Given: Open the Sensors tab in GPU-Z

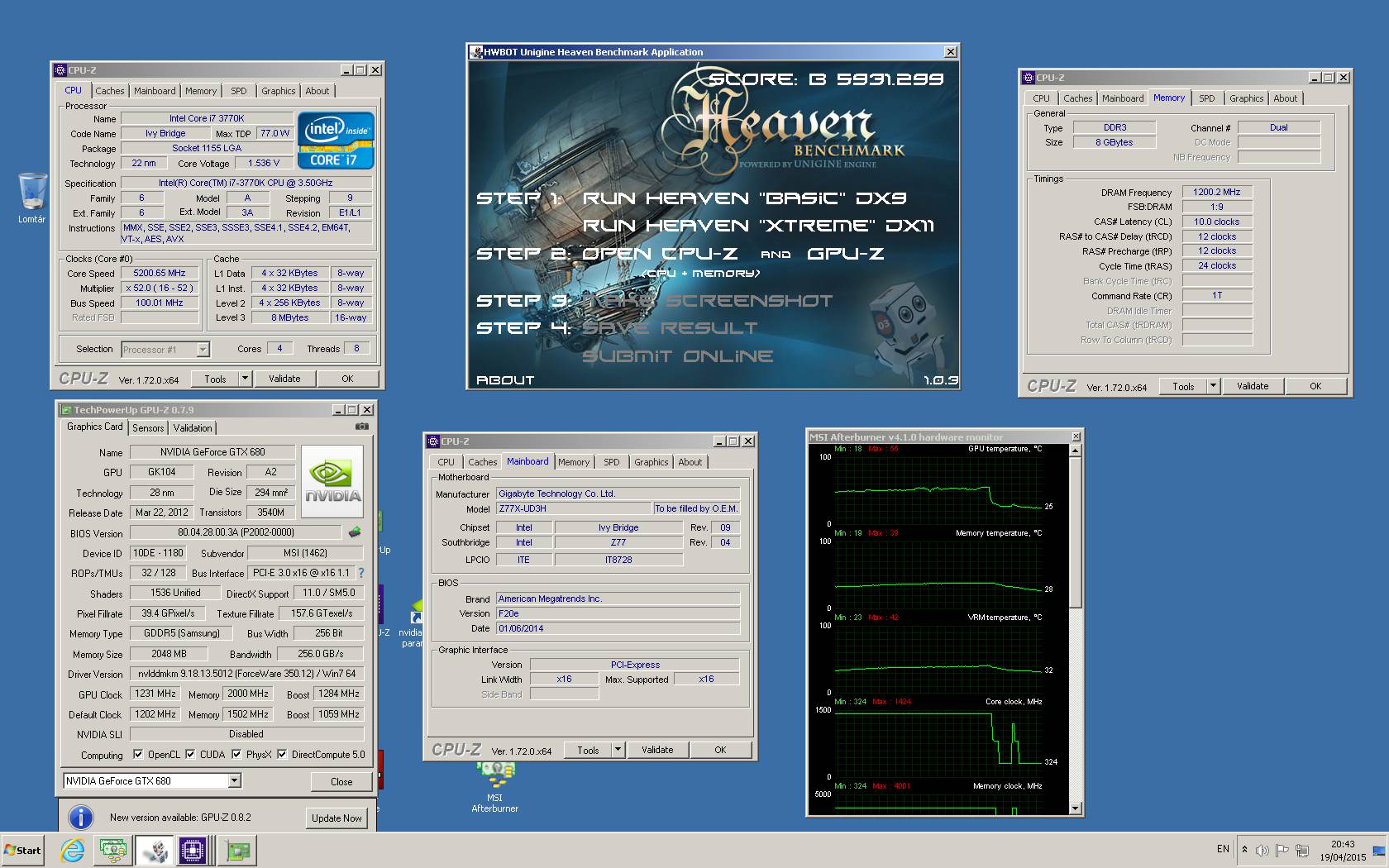Looking at the screenshot, I should pos(148,427).
